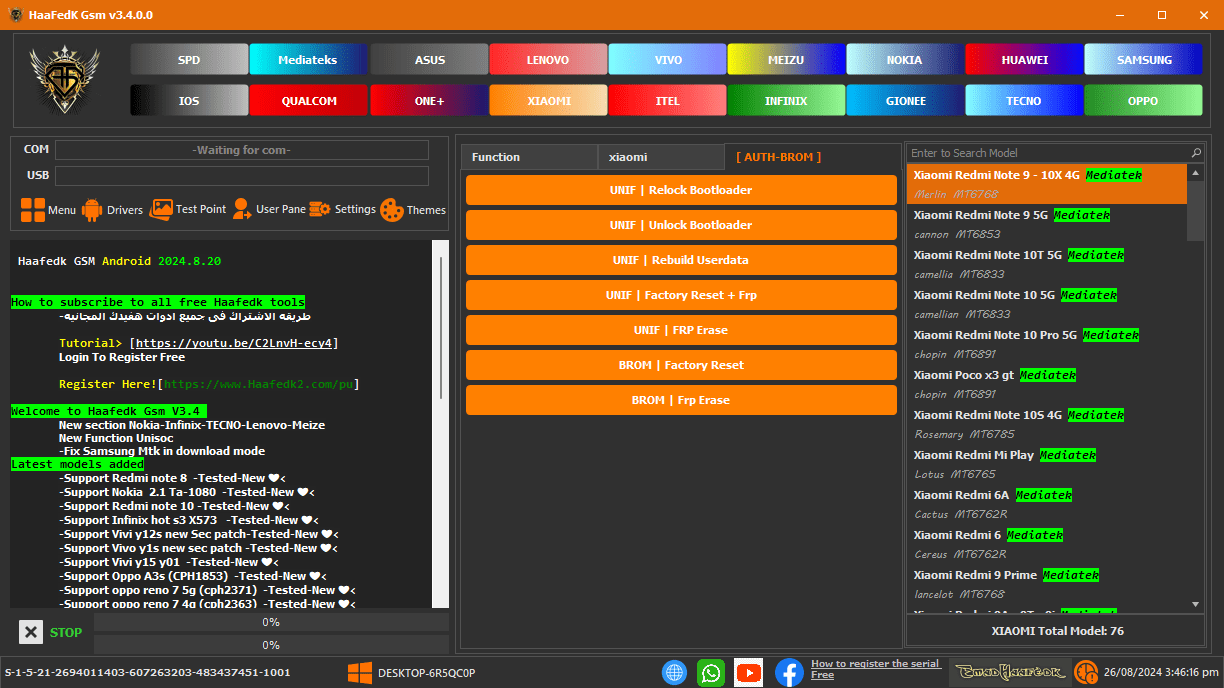Viewport: 1224px width, 688px height.
Task: Open How to register the serial Free link
Action: click(876, 669)
